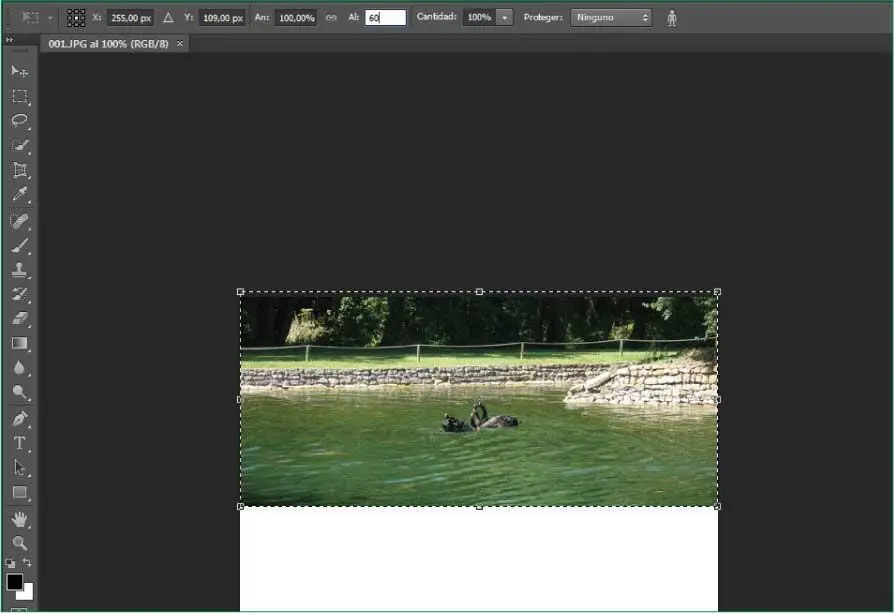Click the Al height input field
This screenshot has height=613, width=894.
[x=385, y=18]
